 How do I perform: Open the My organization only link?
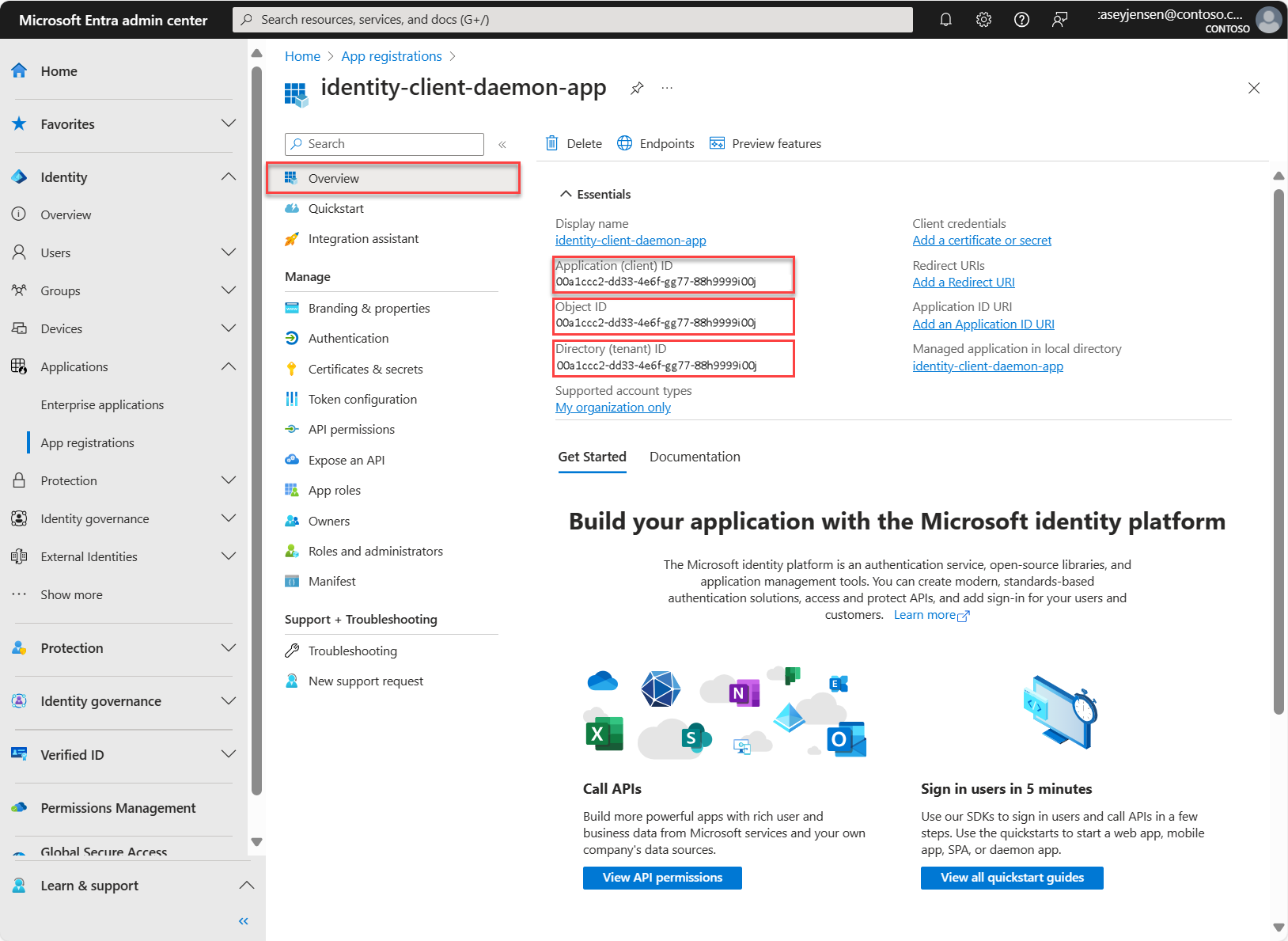[x=613, y=408]
